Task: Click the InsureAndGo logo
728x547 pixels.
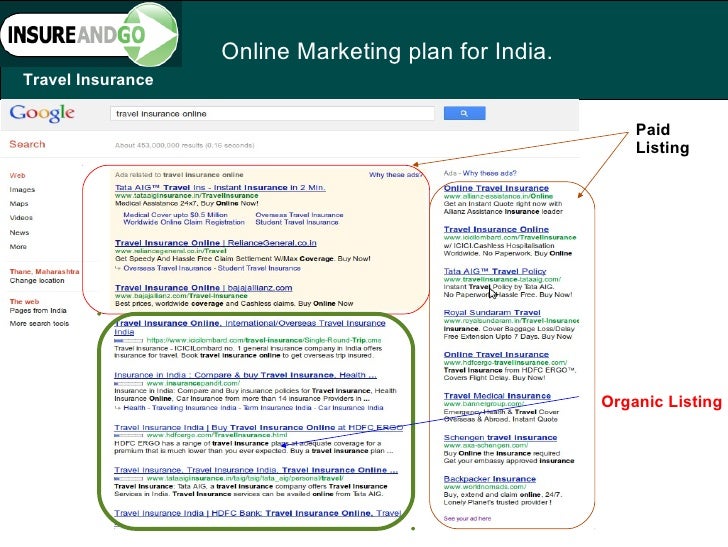Action: click(x=89, y=34)
